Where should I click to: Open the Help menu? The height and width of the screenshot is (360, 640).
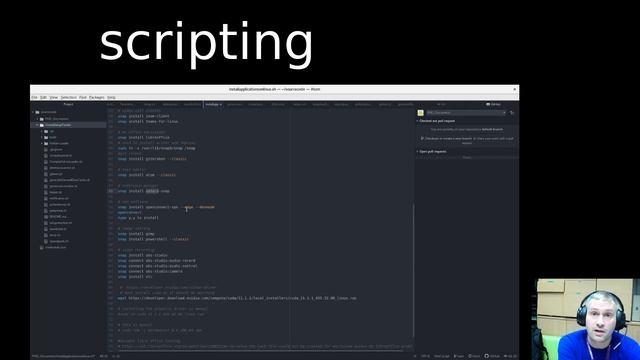pyautogui.click(x=111, y=98)
